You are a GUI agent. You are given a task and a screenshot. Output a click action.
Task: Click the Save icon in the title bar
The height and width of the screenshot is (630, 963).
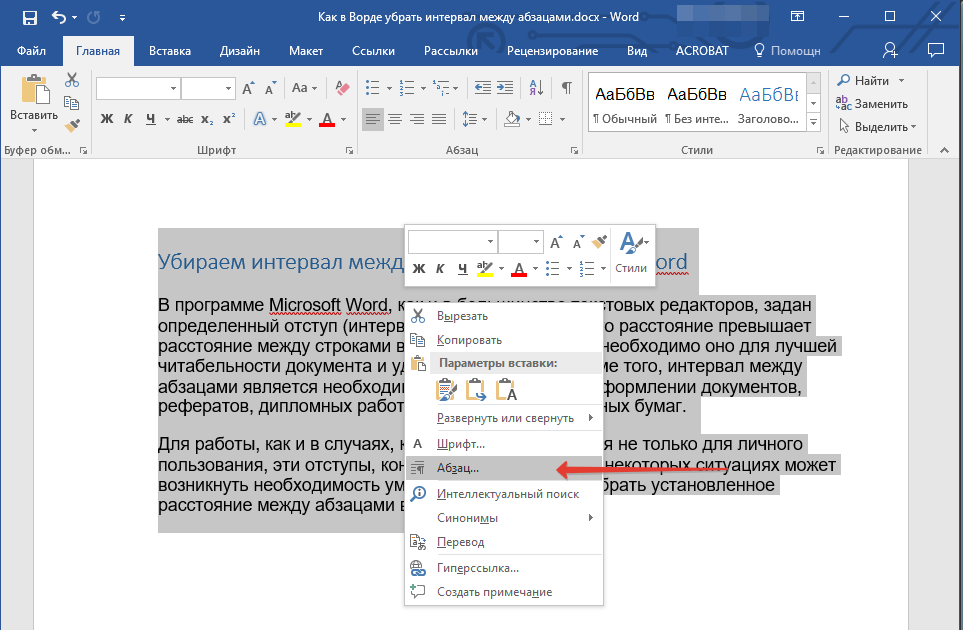(29, 18)
